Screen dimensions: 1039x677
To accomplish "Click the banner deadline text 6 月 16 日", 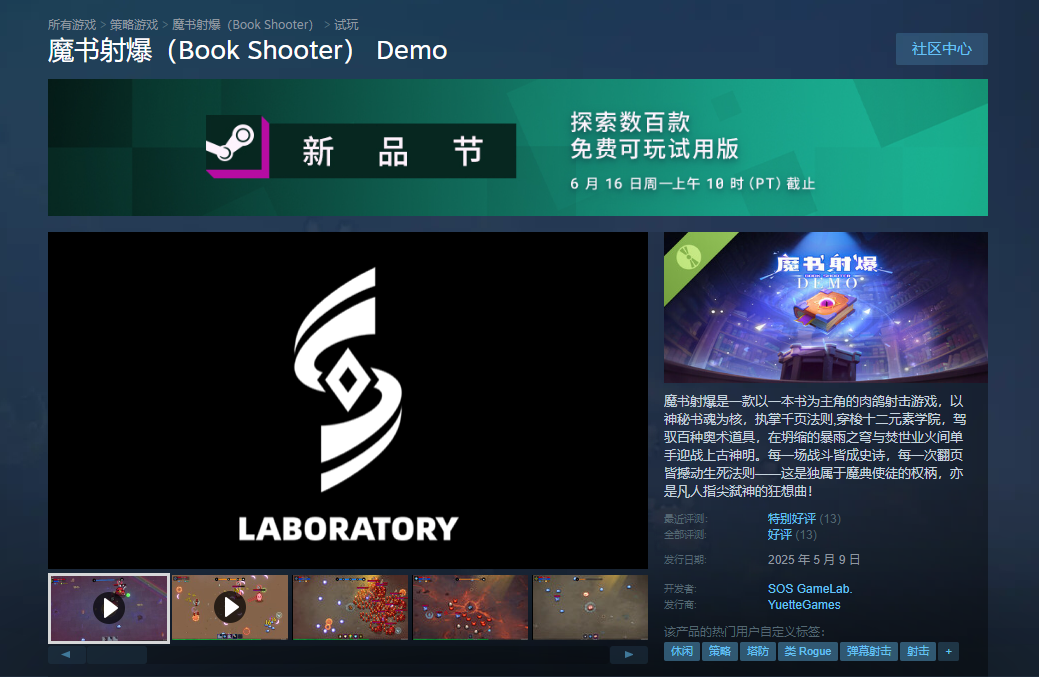I will (692, 183).
